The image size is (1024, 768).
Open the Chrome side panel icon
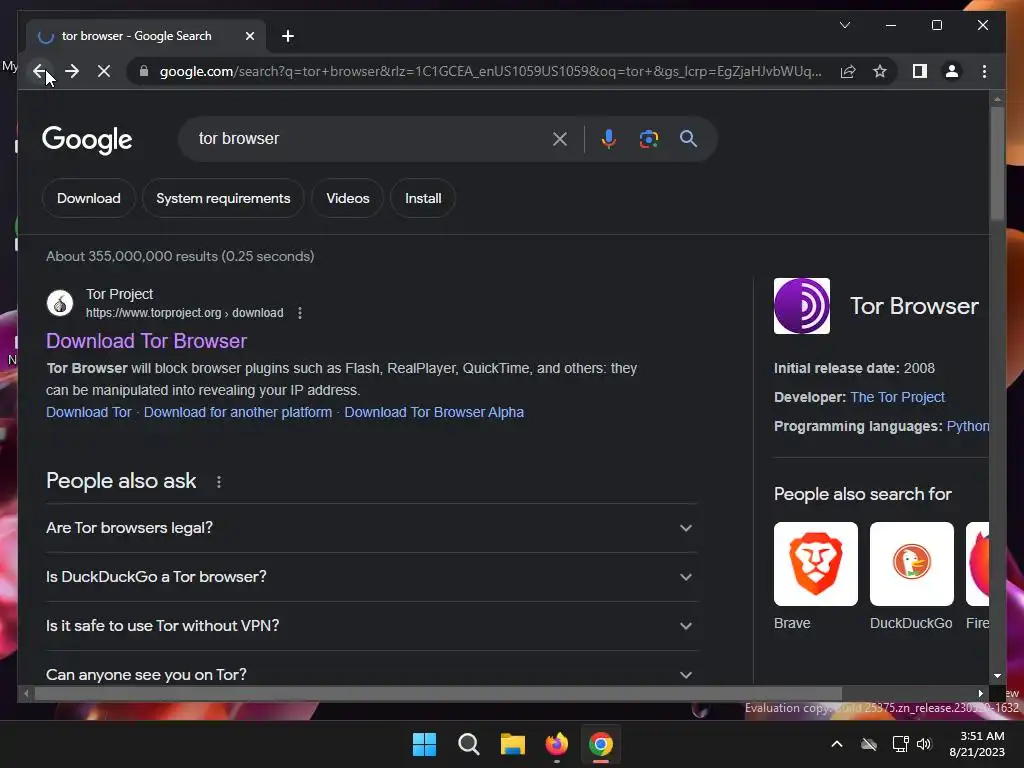click(920, 71)
